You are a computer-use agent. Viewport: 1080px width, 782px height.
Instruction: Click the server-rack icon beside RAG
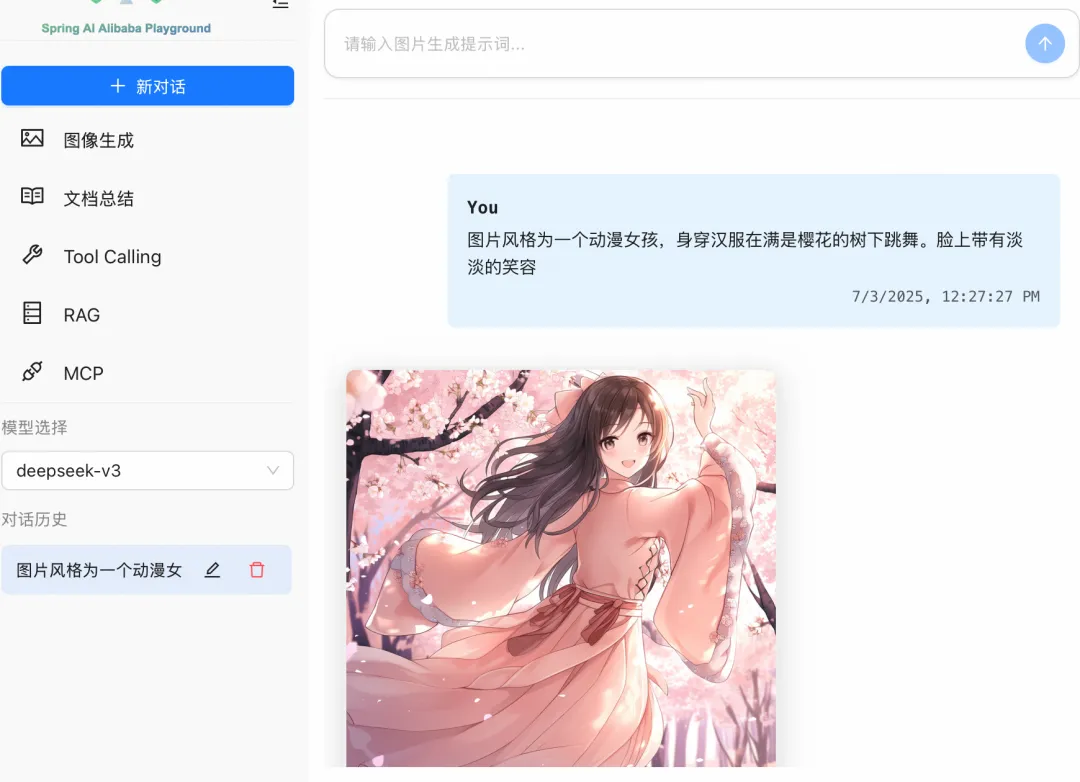tap(32, 313)
